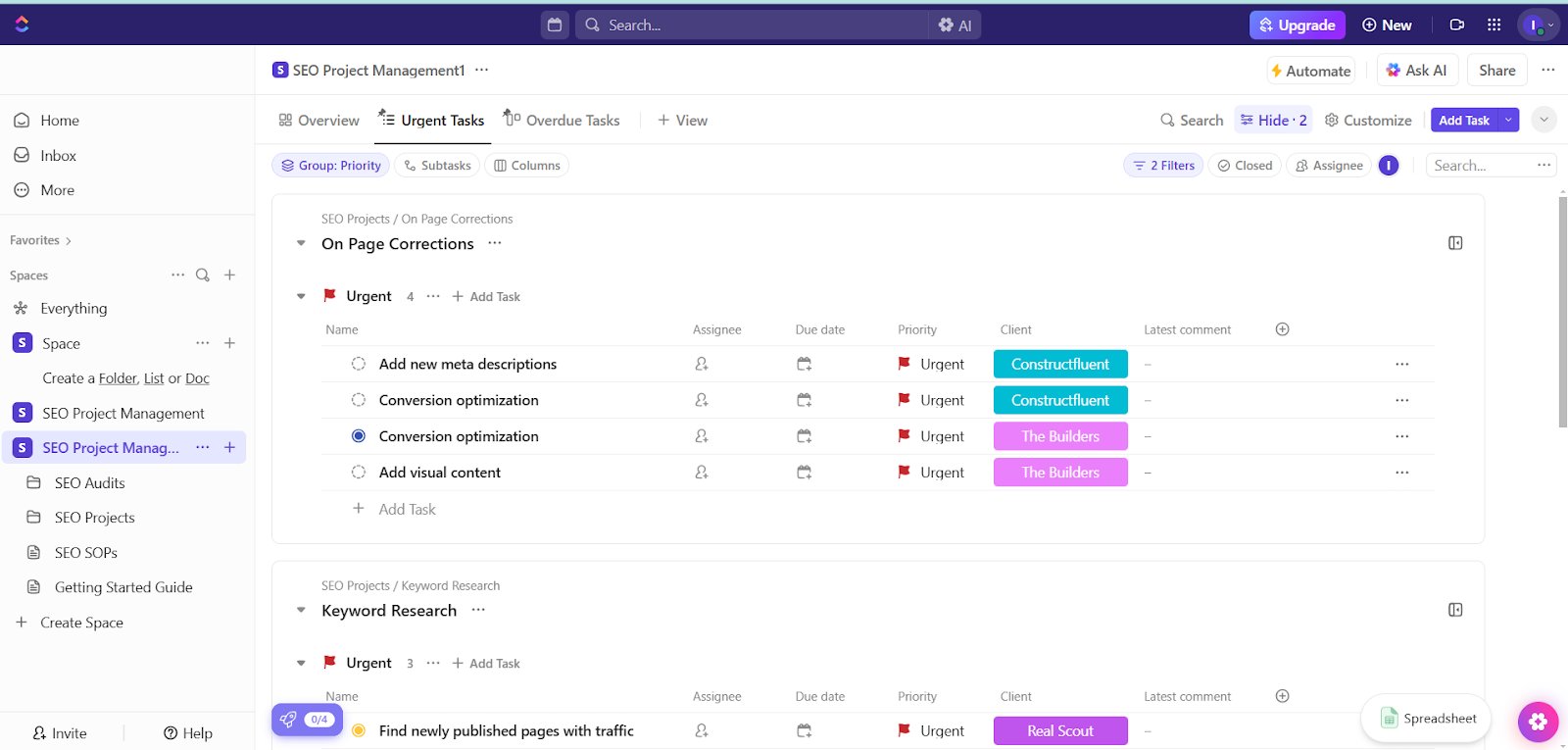Image resolution: width=1568 pixels, height=750 pixels.
Task: Toggle the Closed tasks filter
Action: pyautogui.click(x=1245, y=166)
